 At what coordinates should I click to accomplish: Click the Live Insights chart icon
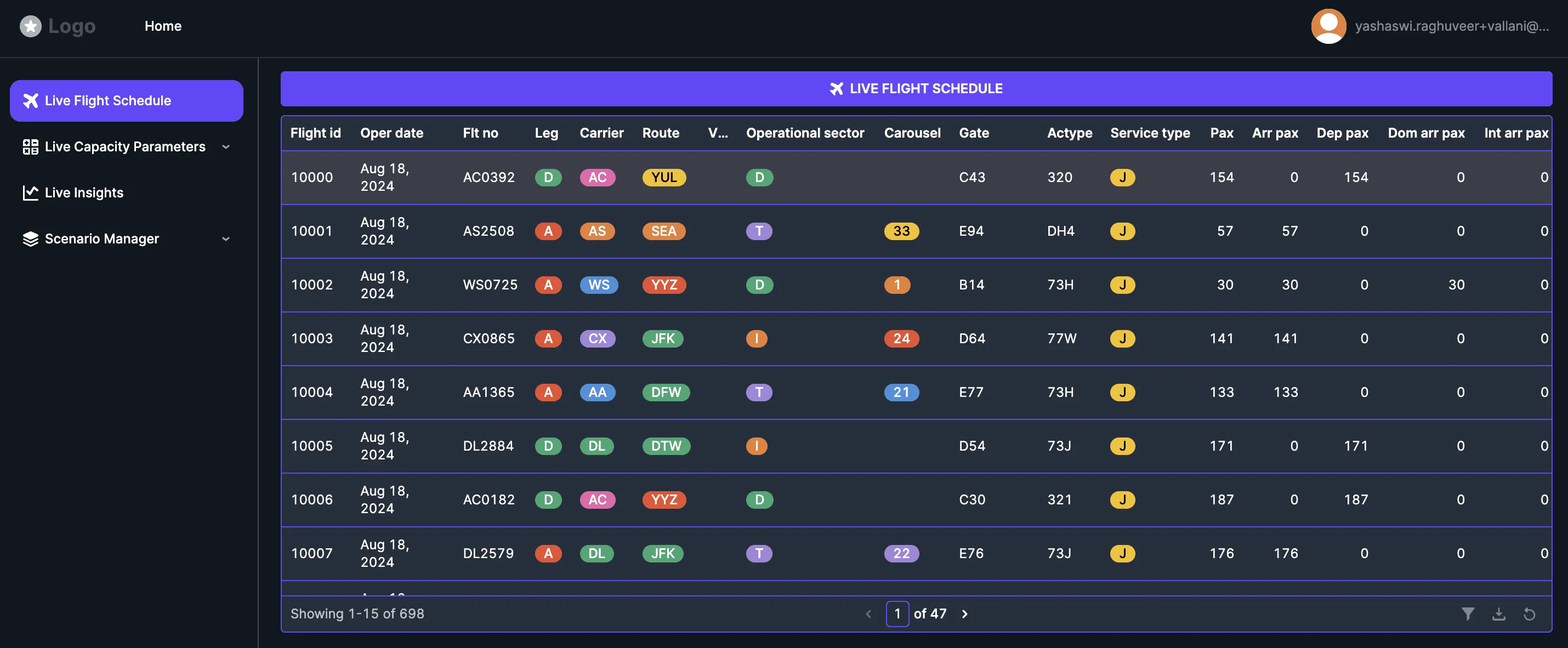[x=31, y=193]
